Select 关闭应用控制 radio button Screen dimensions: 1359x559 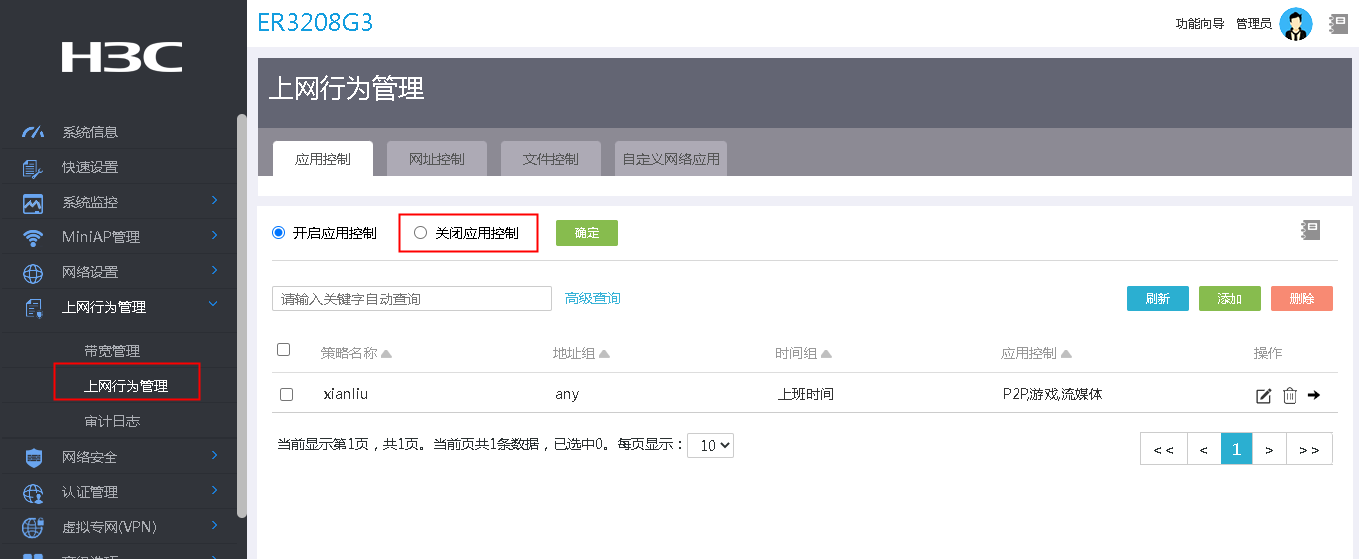pos(420,233)
